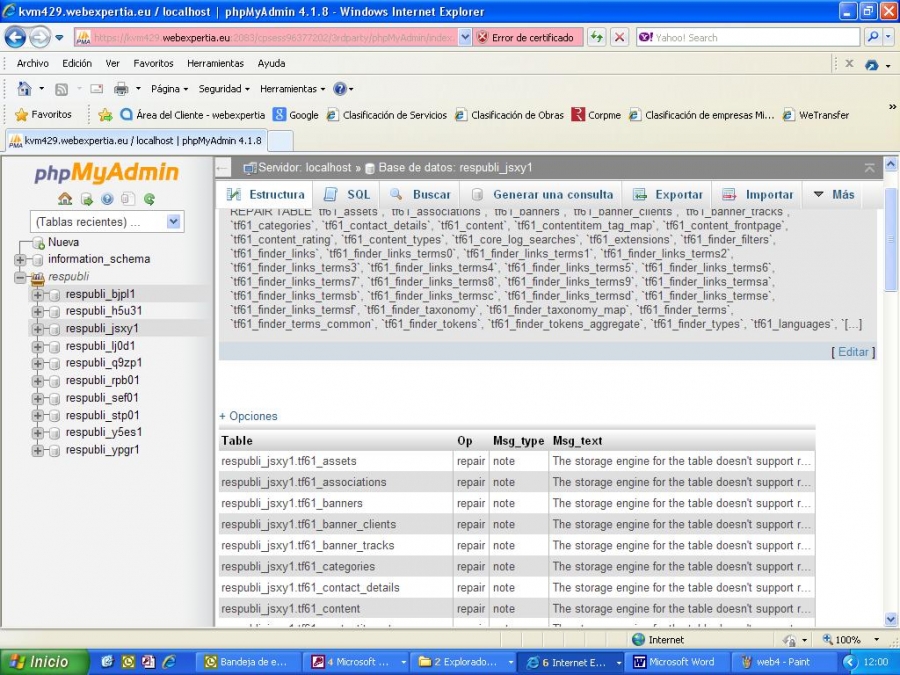Click the red certificate error shield icon

pyautogui.click(x=483, y=38)
